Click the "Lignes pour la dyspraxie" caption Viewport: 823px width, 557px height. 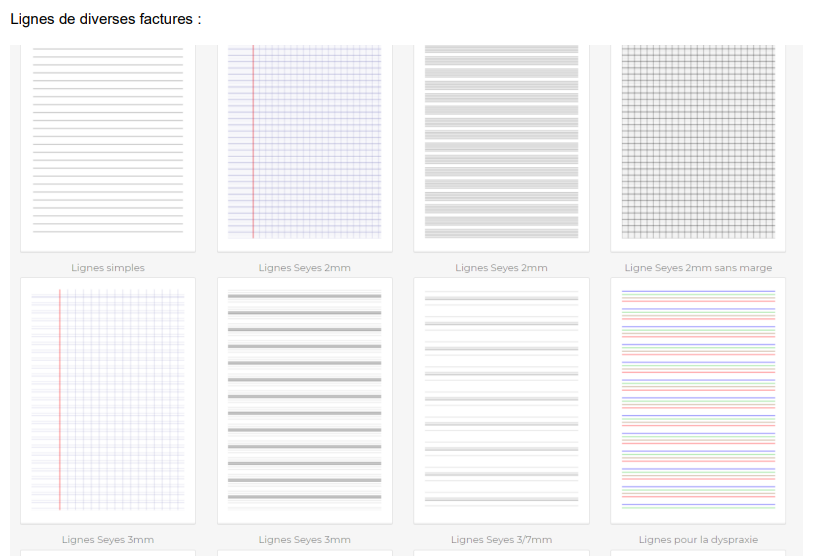point(698,540)
